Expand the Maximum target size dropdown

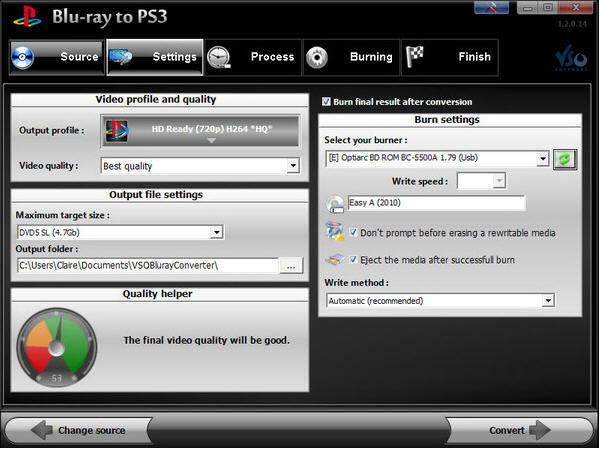click(120, 232)
